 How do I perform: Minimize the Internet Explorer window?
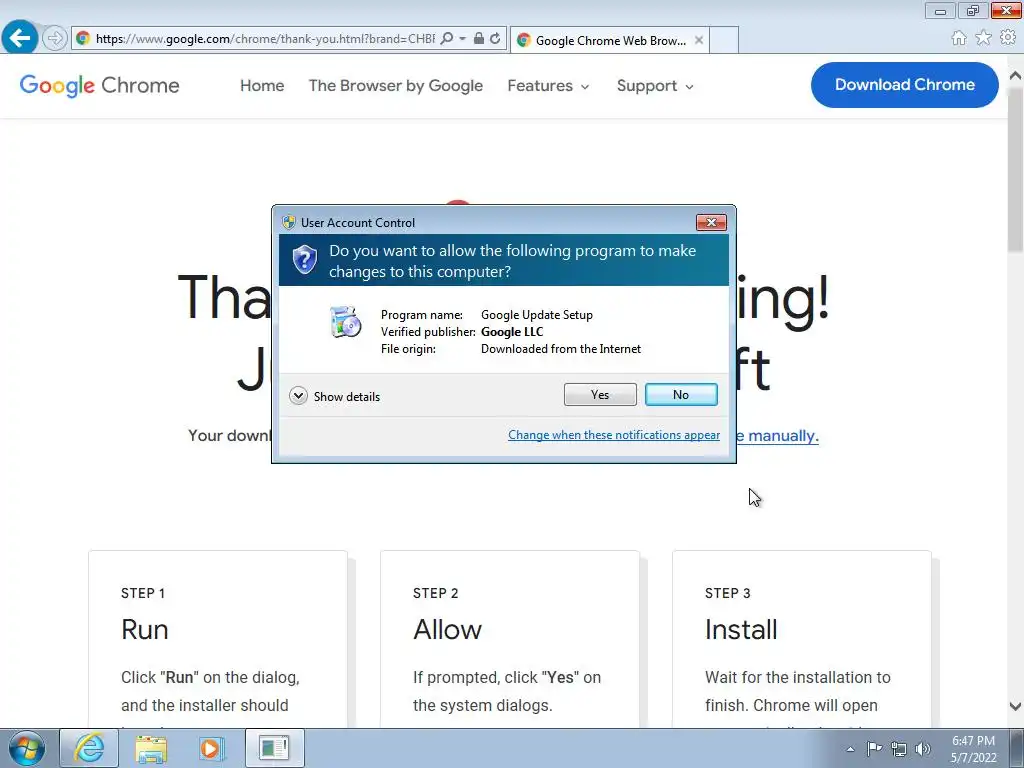pos(940,10)
